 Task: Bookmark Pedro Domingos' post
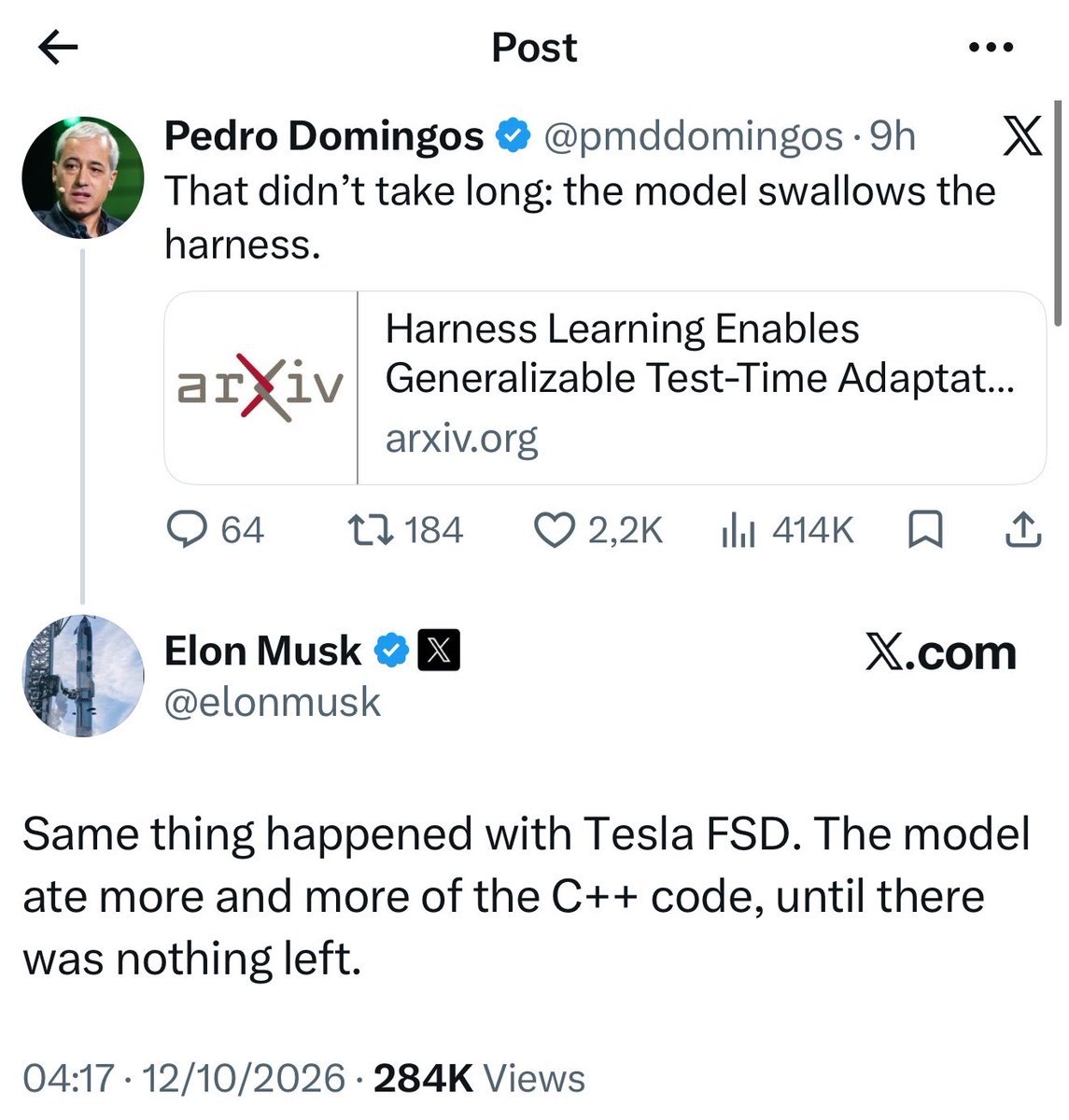pos(925,530)
